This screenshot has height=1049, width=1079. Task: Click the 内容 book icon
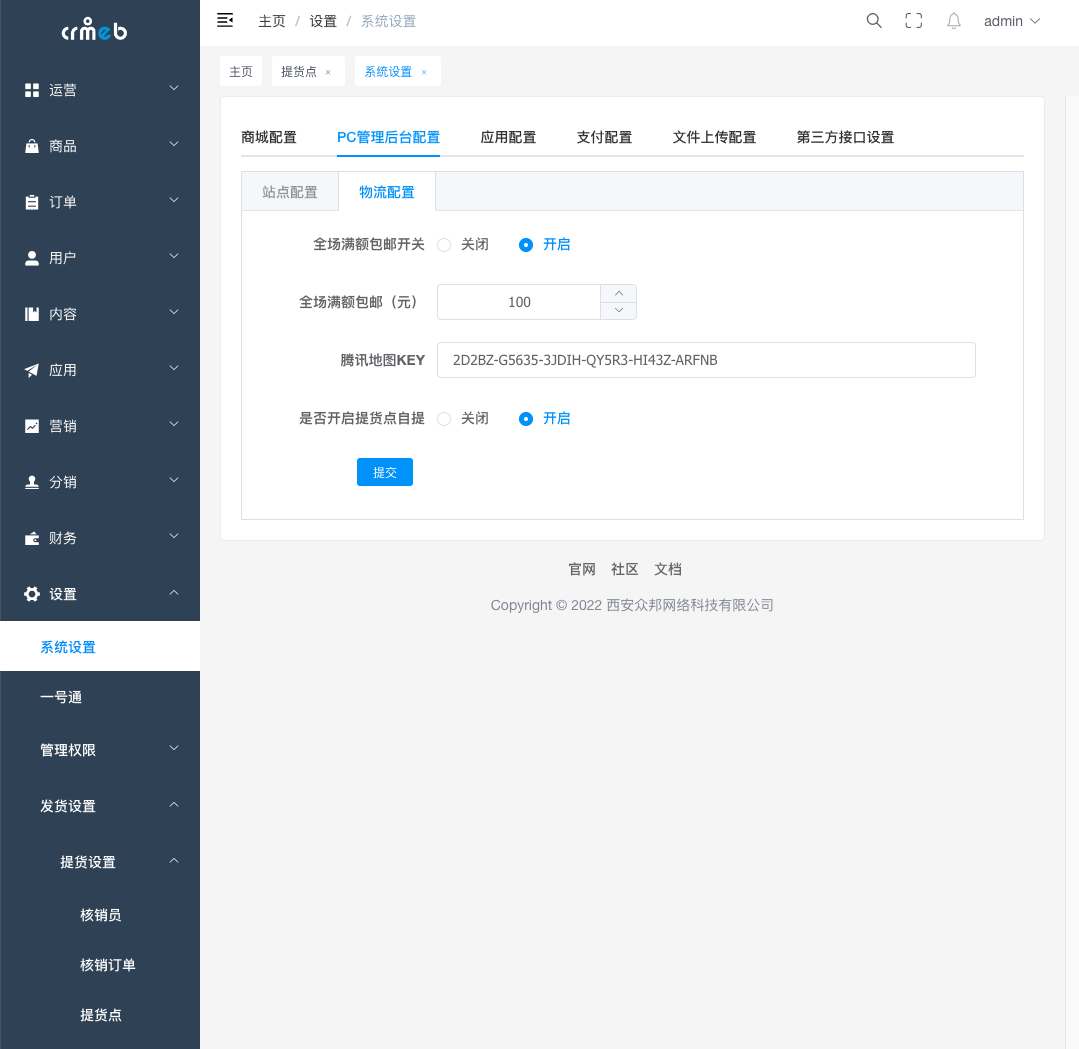pyautogui.click(x=32, y=314)
